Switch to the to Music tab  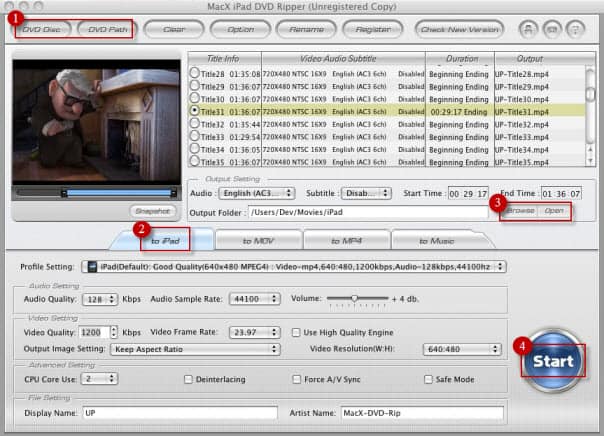[436, 241]
